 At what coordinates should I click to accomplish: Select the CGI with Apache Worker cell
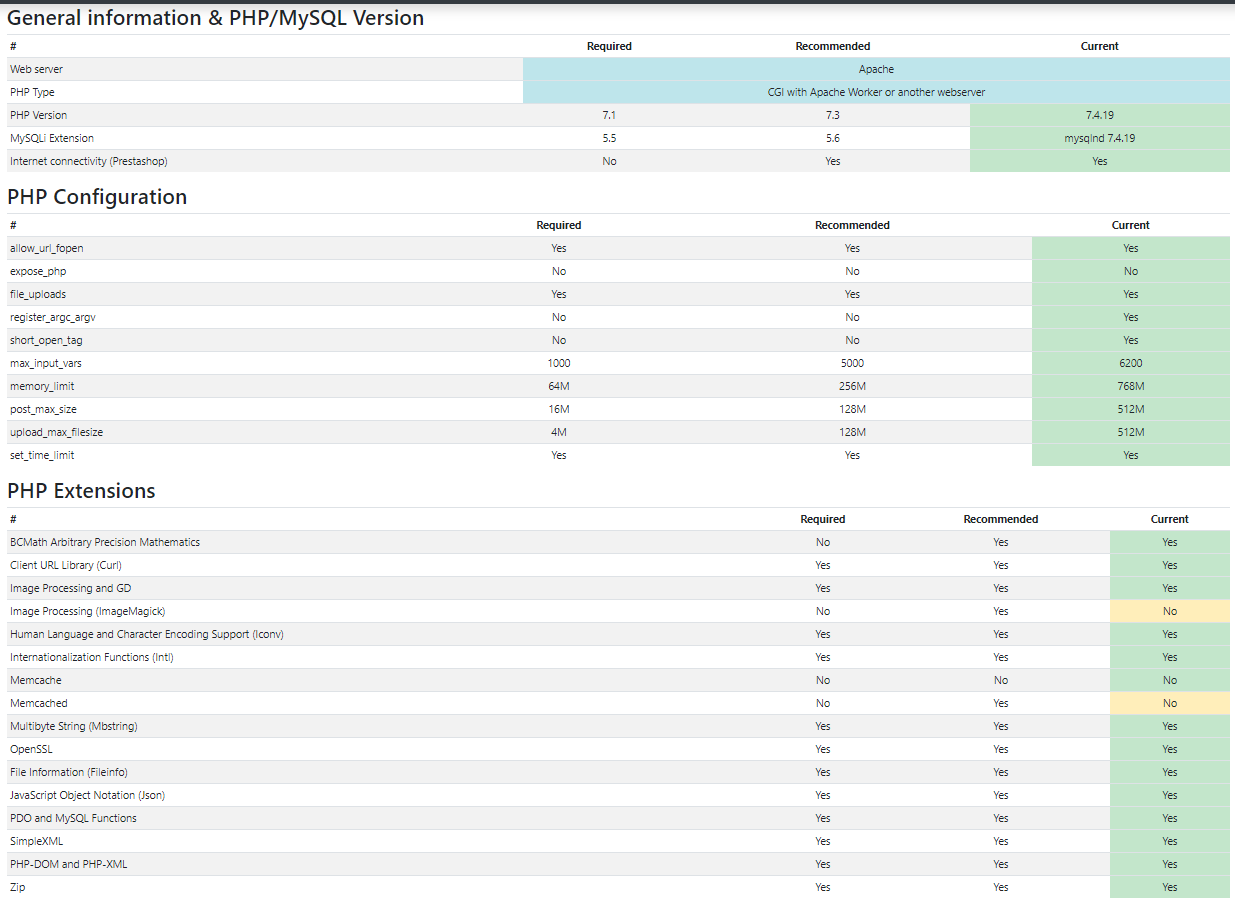(x=876, y=92)
